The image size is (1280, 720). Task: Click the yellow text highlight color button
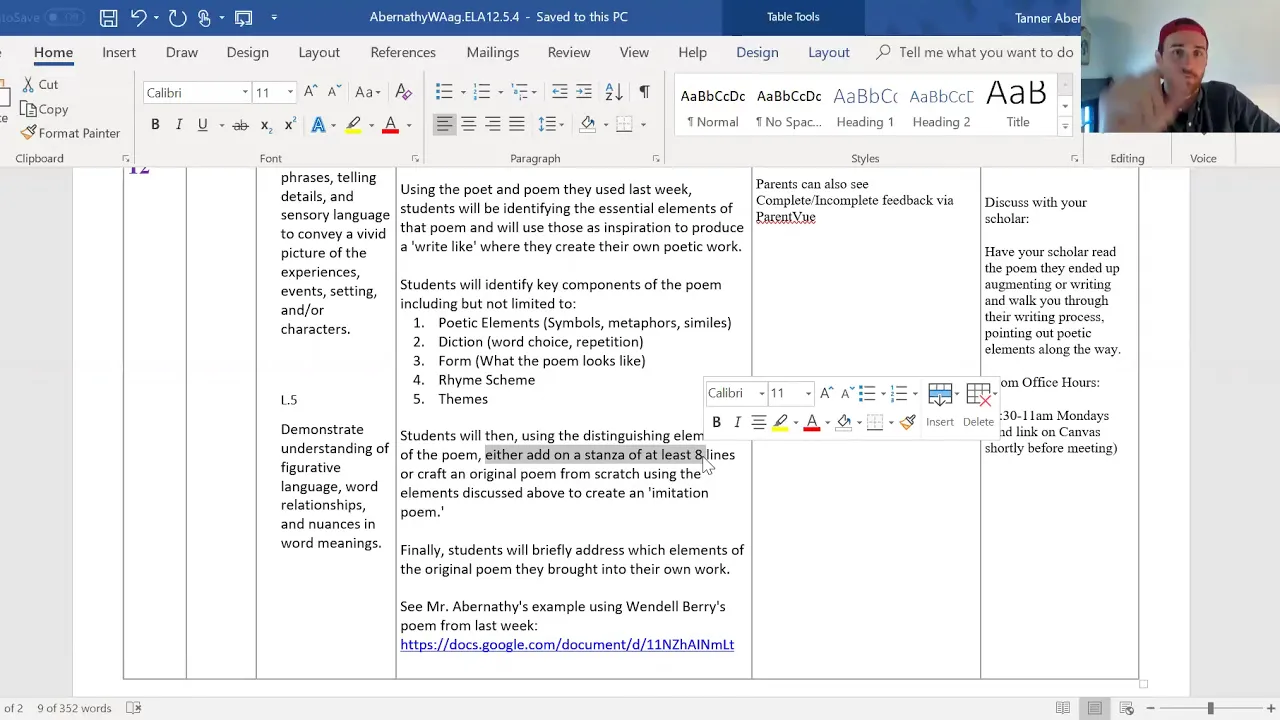(x=353, y=125)
